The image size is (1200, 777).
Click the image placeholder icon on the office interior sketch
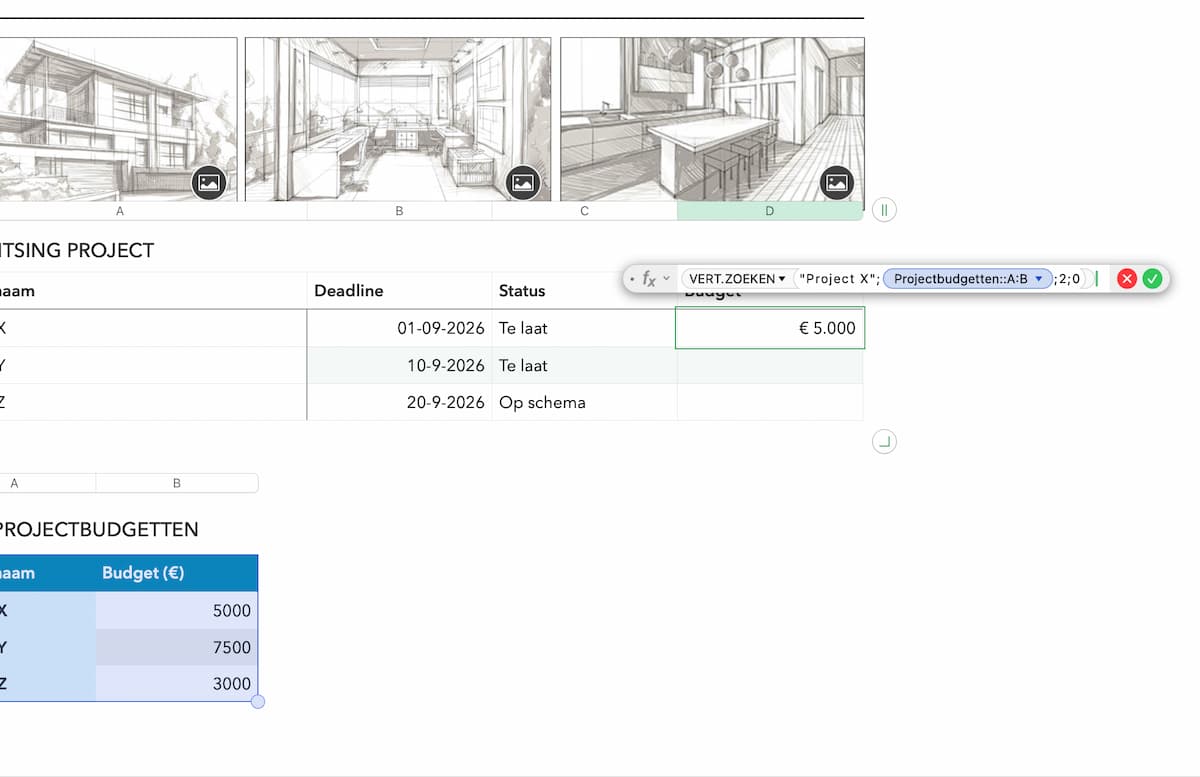(523, 183)
